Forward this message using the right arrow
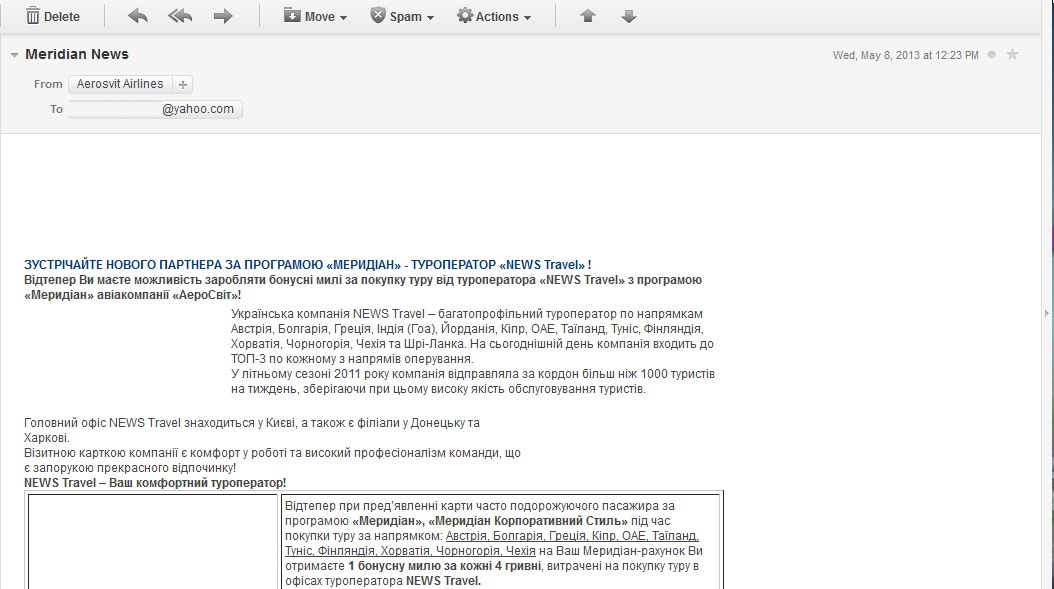Image resolution: width=1054 pixels, height=589 pixels. (x=223, y=16)
